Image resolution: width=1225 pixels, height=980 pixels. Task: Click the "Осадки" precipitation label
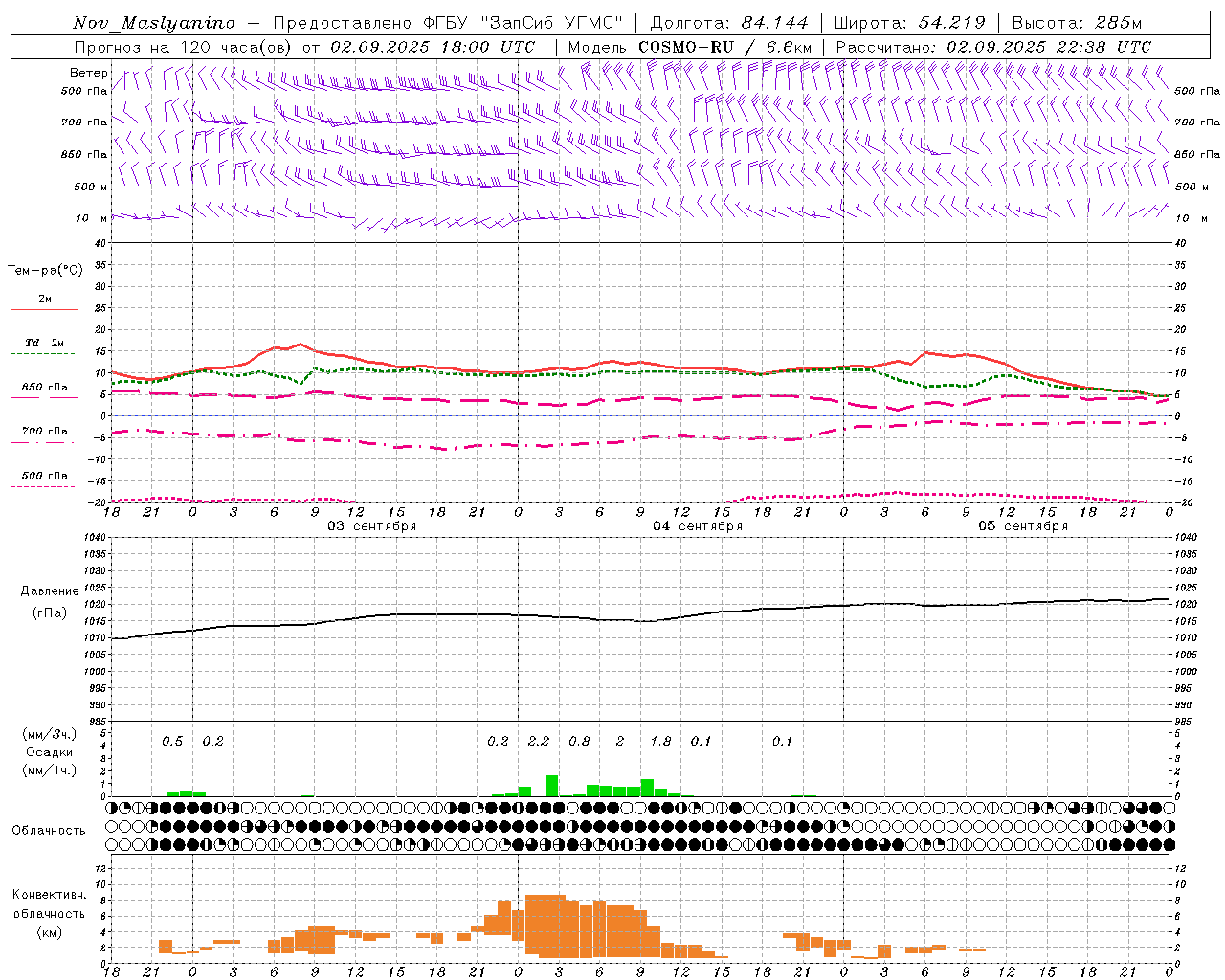click(49, 752)
